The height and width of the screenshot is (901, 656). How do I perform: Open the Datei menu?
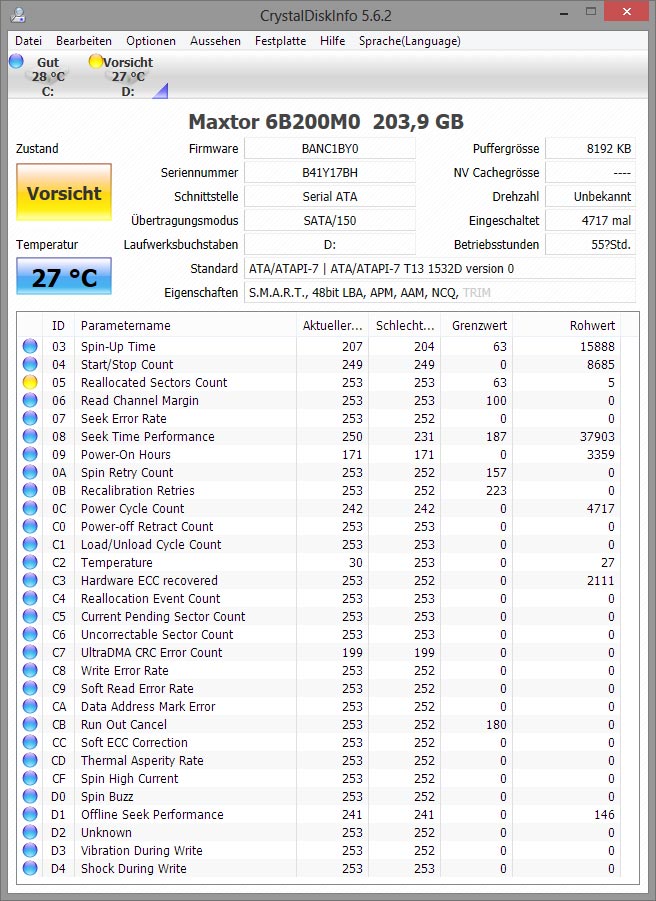pos(28,41)
